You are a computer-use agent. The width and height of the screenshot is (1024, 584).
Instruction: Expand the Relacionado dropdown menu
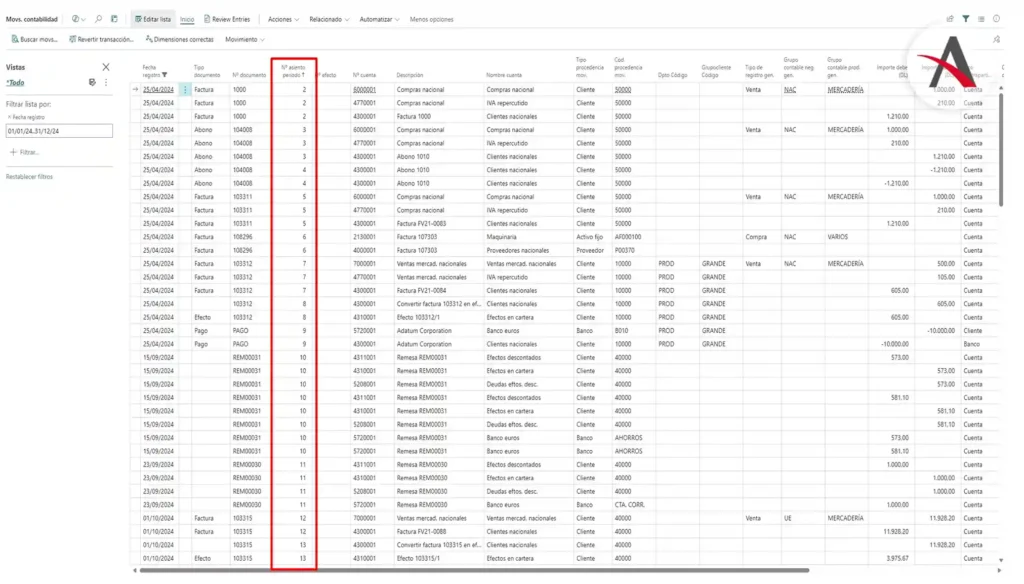pyautogui.click(x=329, y=19)
